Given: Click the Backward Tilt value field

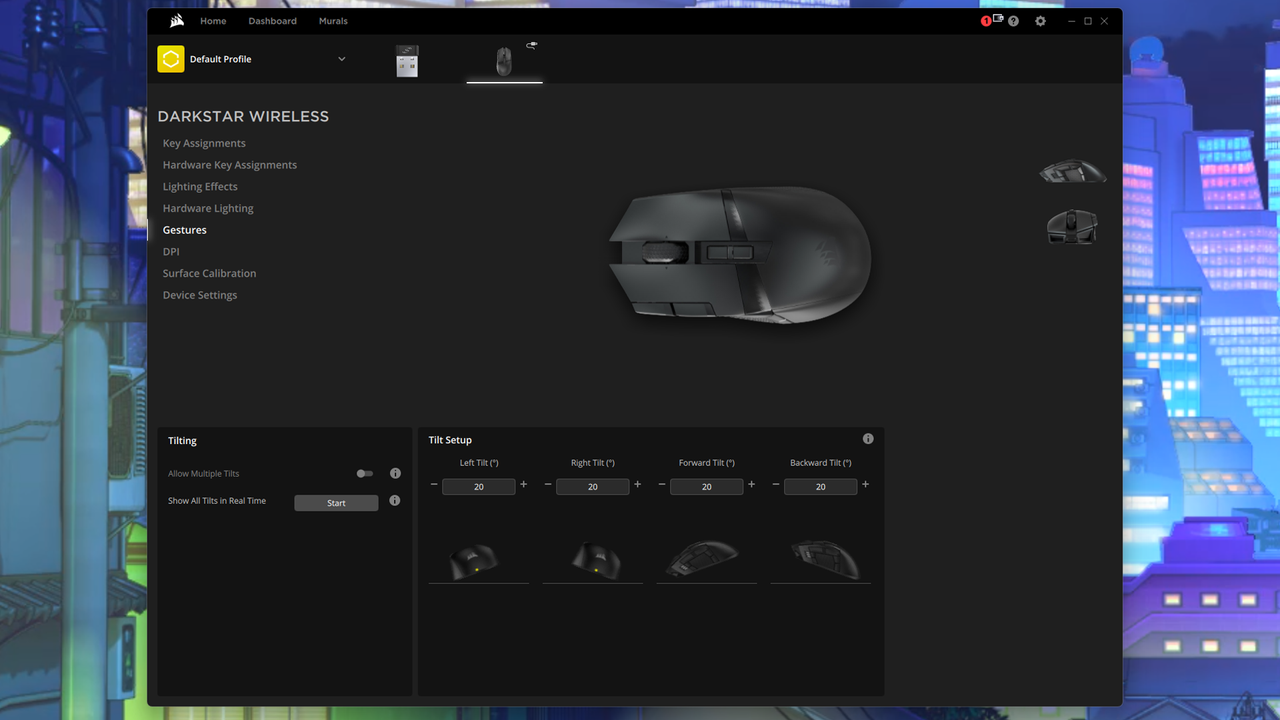Looking at the screenshot, I should click(821, 486).
